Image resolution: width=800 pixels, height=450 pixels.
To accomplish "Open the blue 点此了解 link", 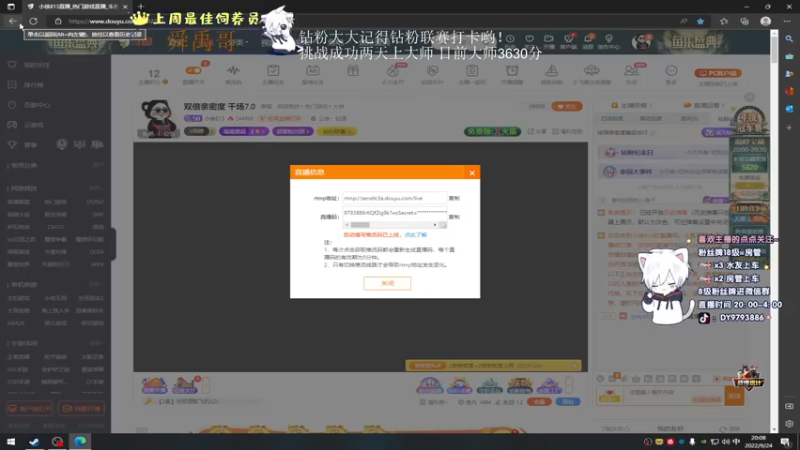I will pyautogui.click(x=415, y=235).
